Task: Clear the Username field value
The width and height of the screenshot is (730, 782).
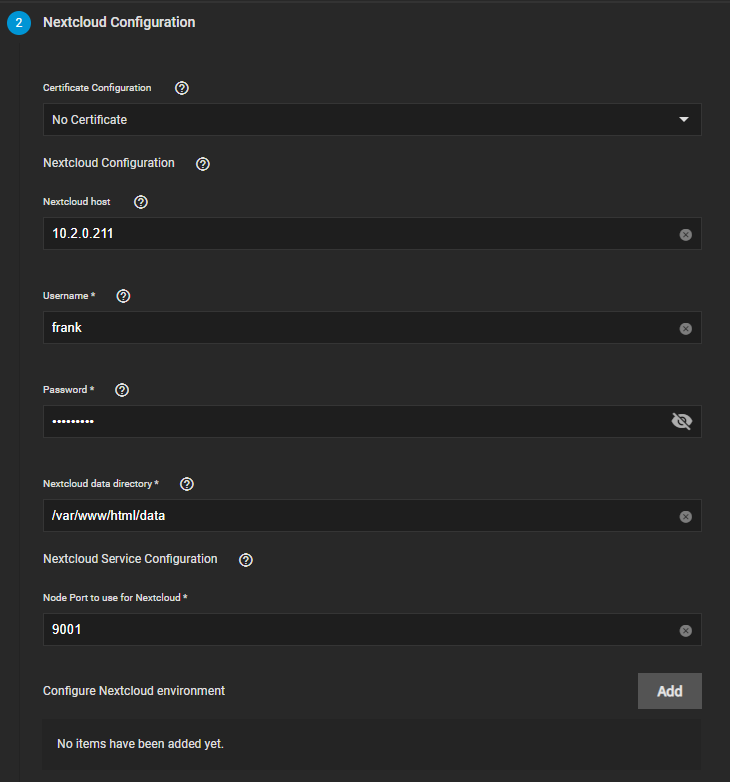Action: [686, 329]
